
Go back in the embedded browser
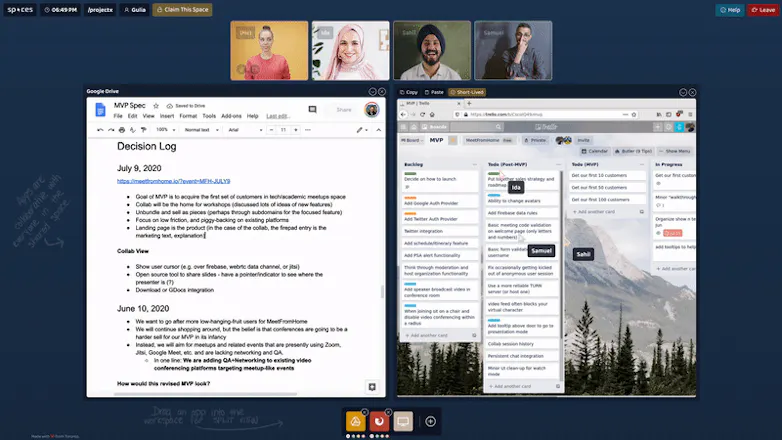[403, 114]
